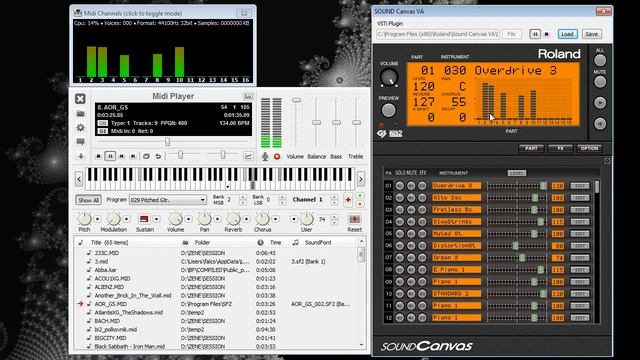This screenshot has width=640, height=360.
Task: Click the File button next to plugin path
Action: pyautogui.click(x=511, y=34)
